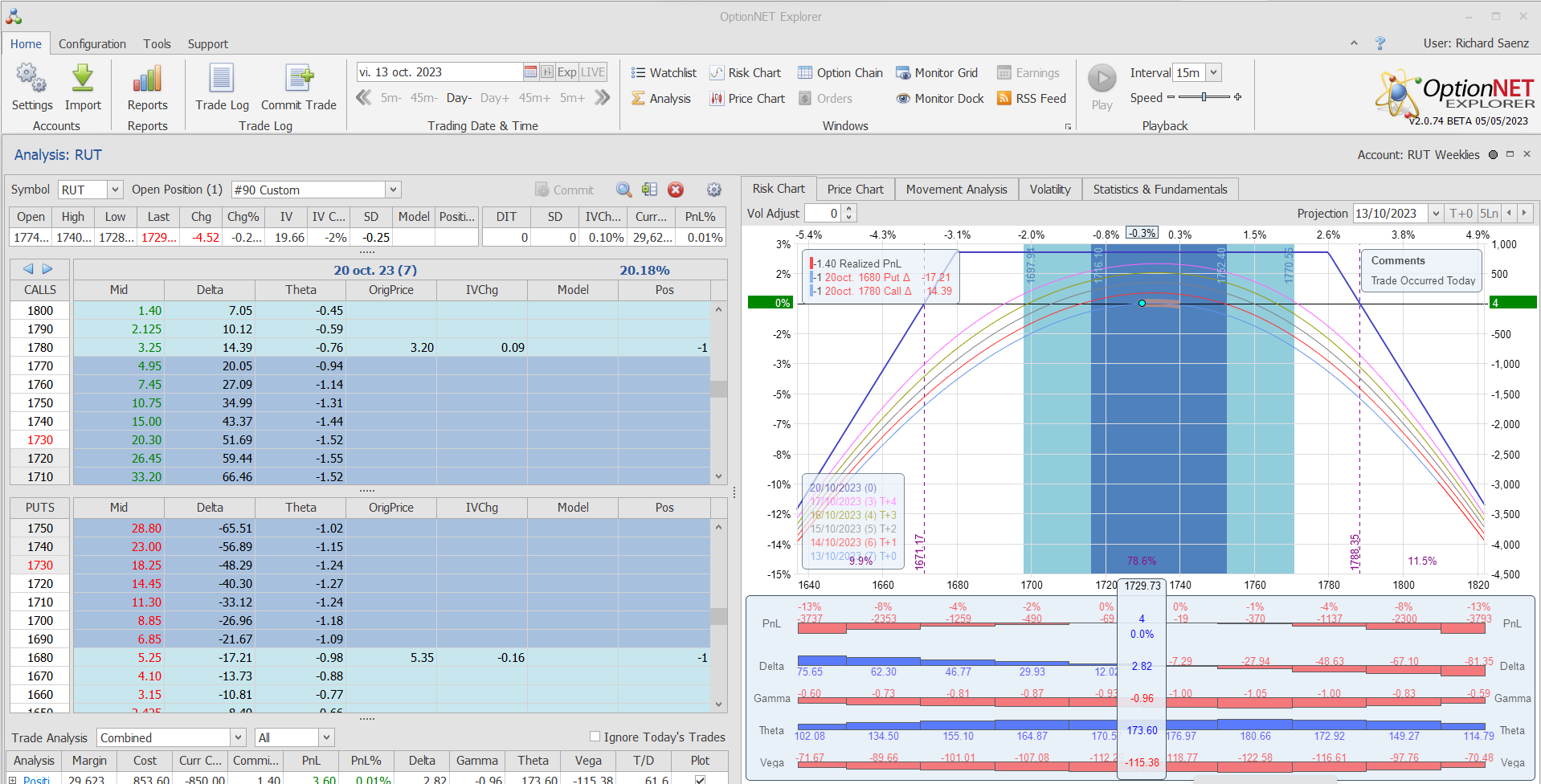Toggle the LIVE mode button
Screen dimensions: 1541x784
[593, 72]
